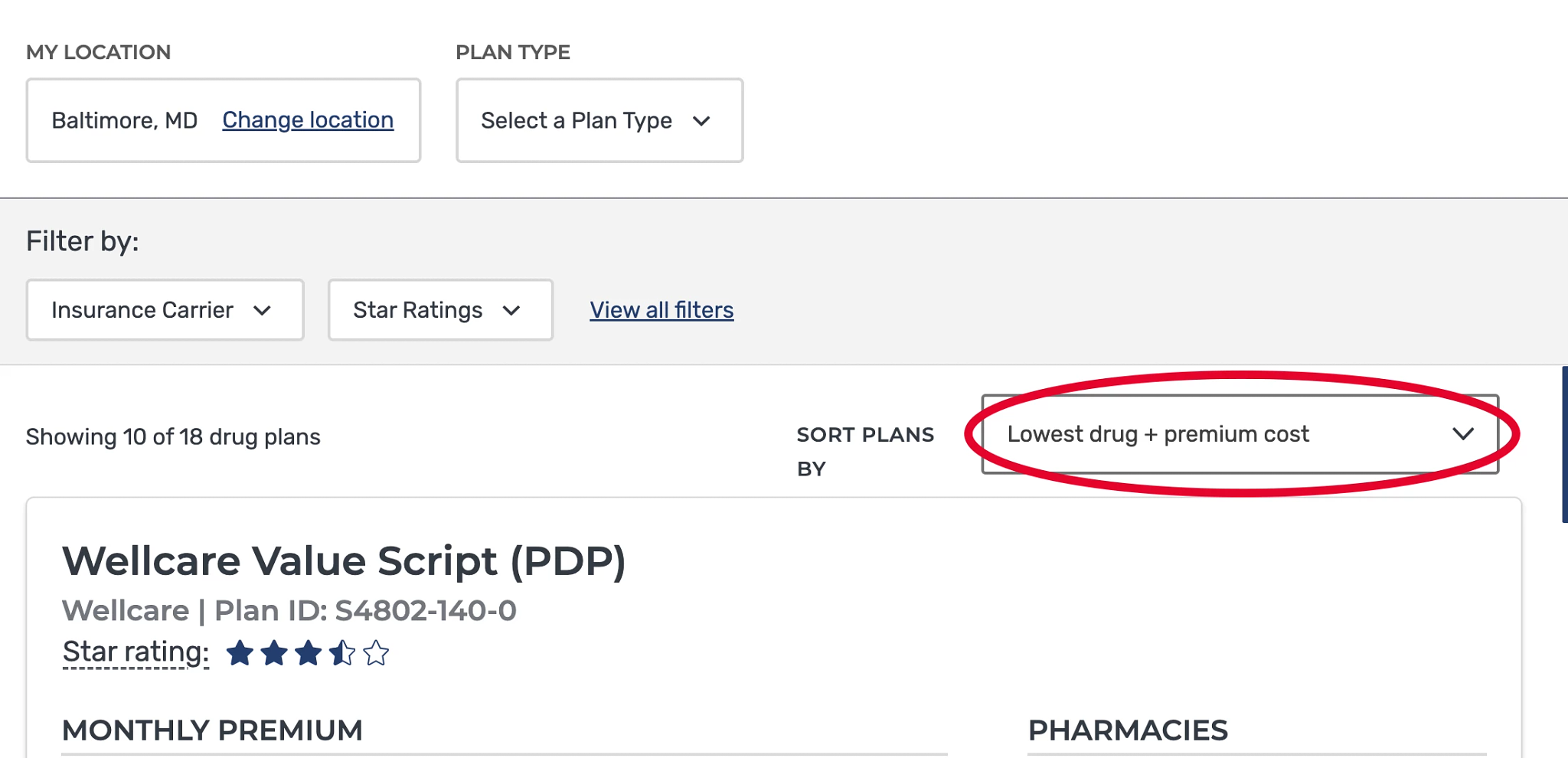Click the MONTHLY PREMIUM section heading

[212, 730]
